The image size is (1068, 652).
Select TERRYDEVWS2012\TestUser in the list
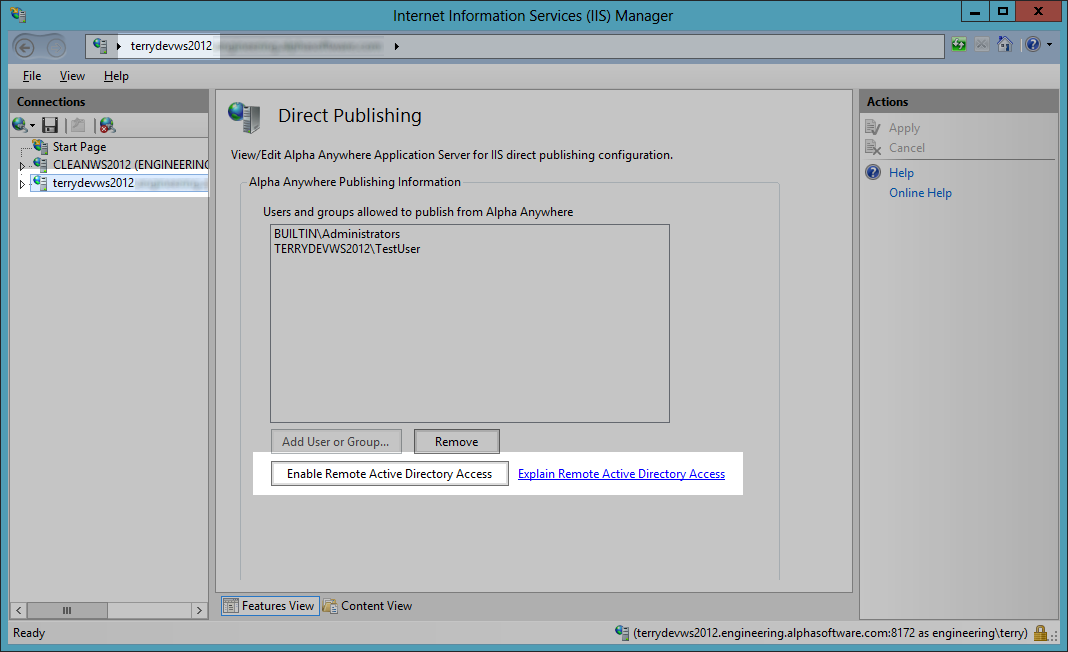click(x=347, y=249)
